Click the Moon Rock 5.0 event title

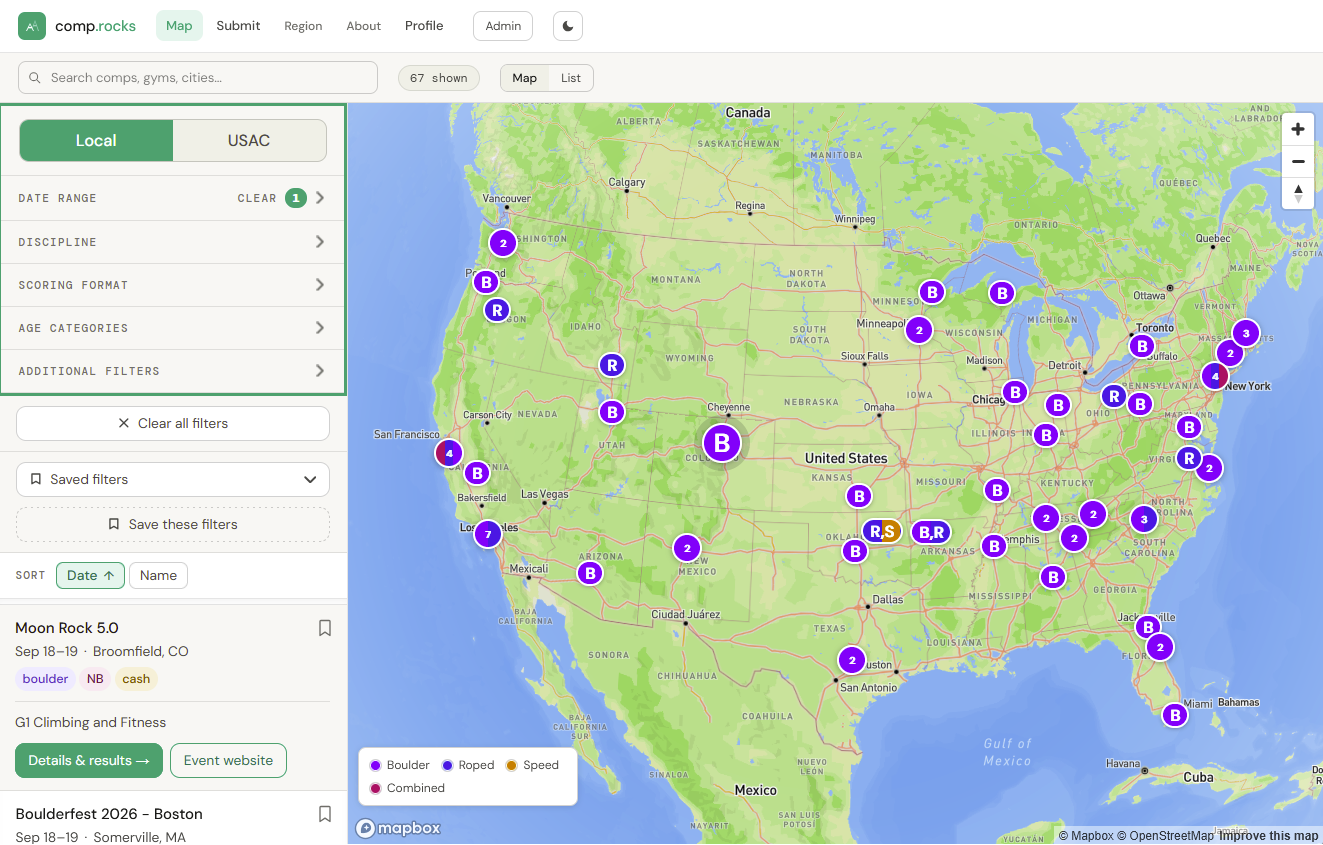[67, 628]
